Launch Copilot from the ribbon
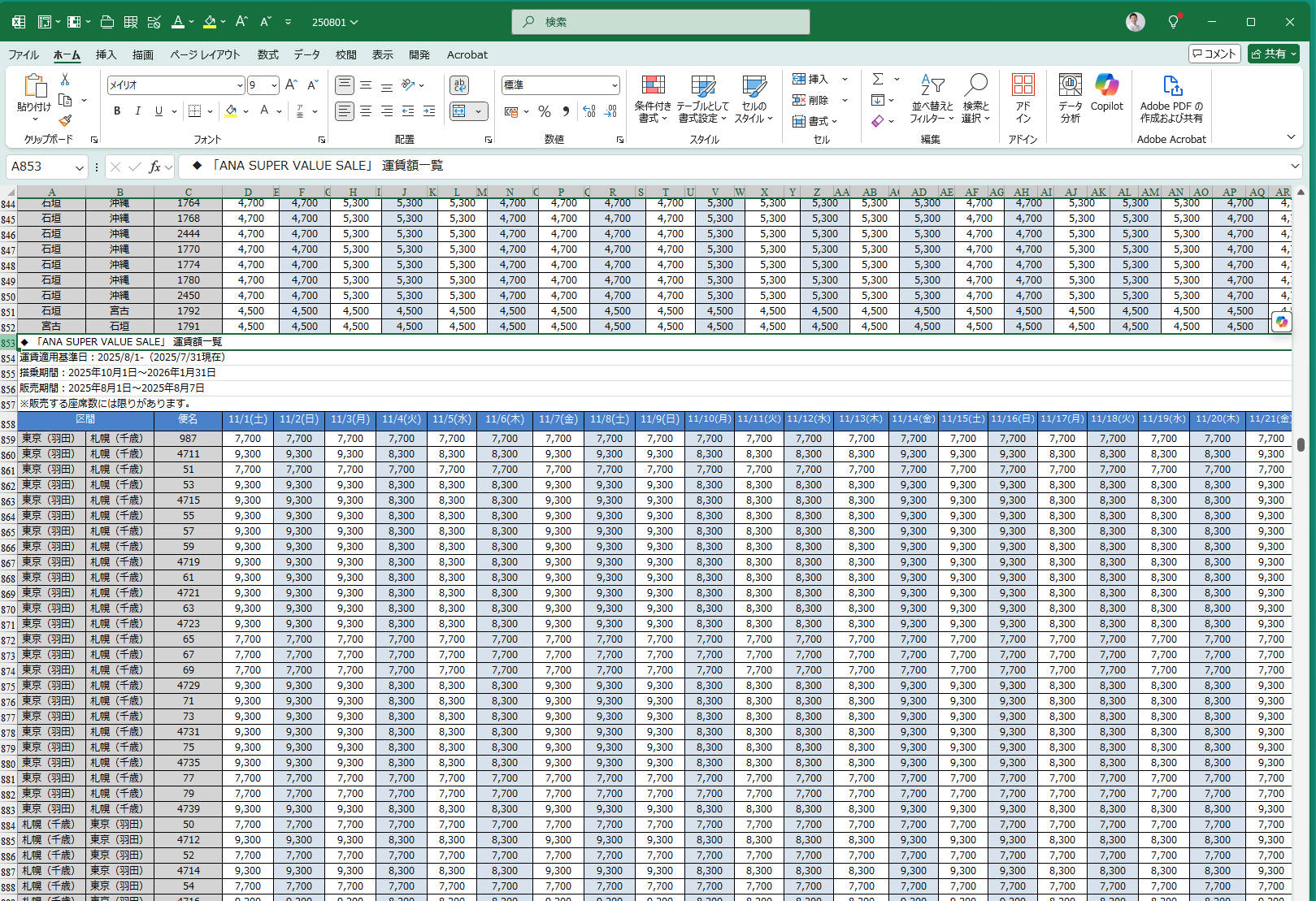1316x901 pixels. click(x=1107, y=93)
